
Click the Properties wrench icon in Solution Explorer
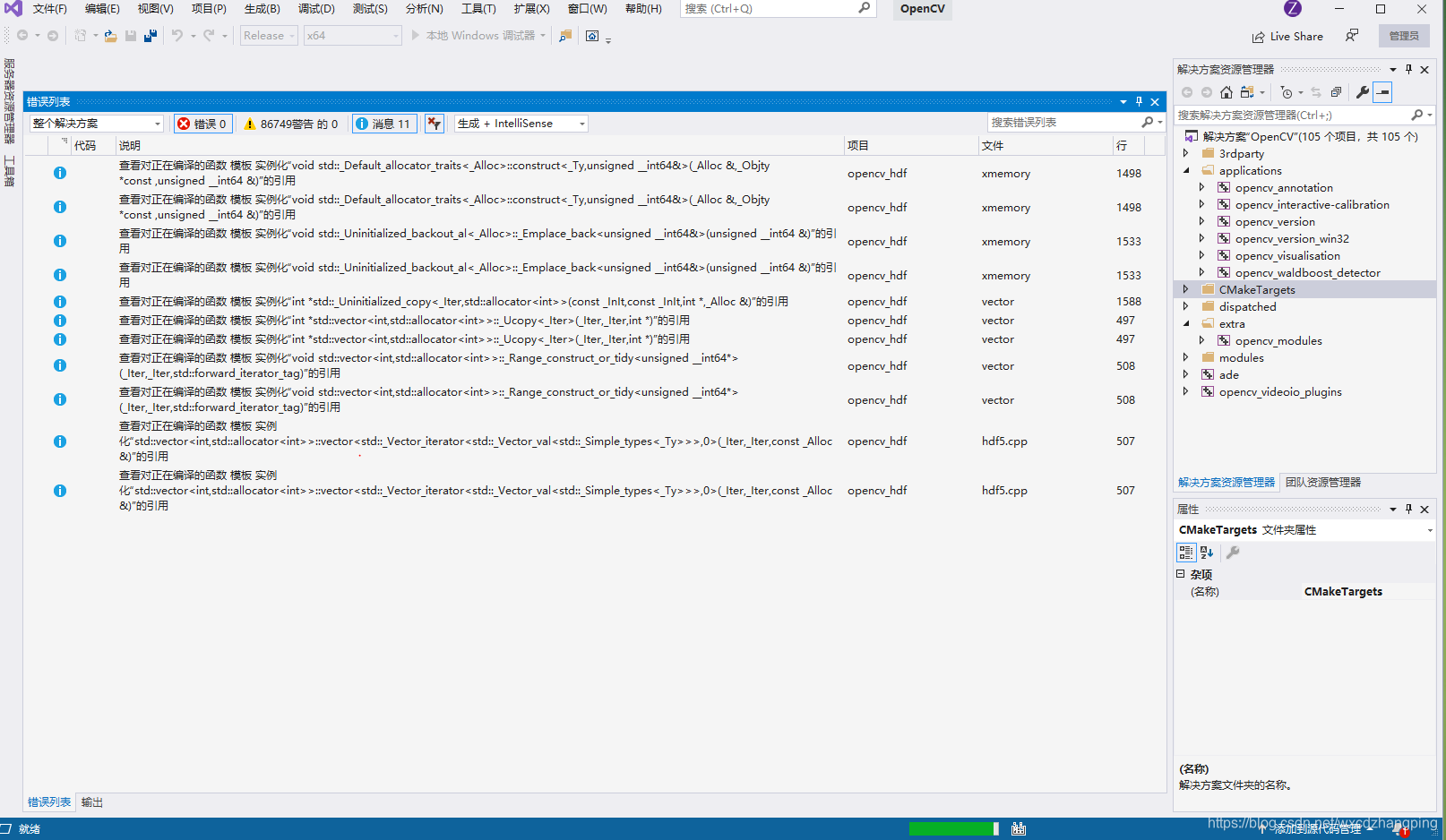[1363, 92]
